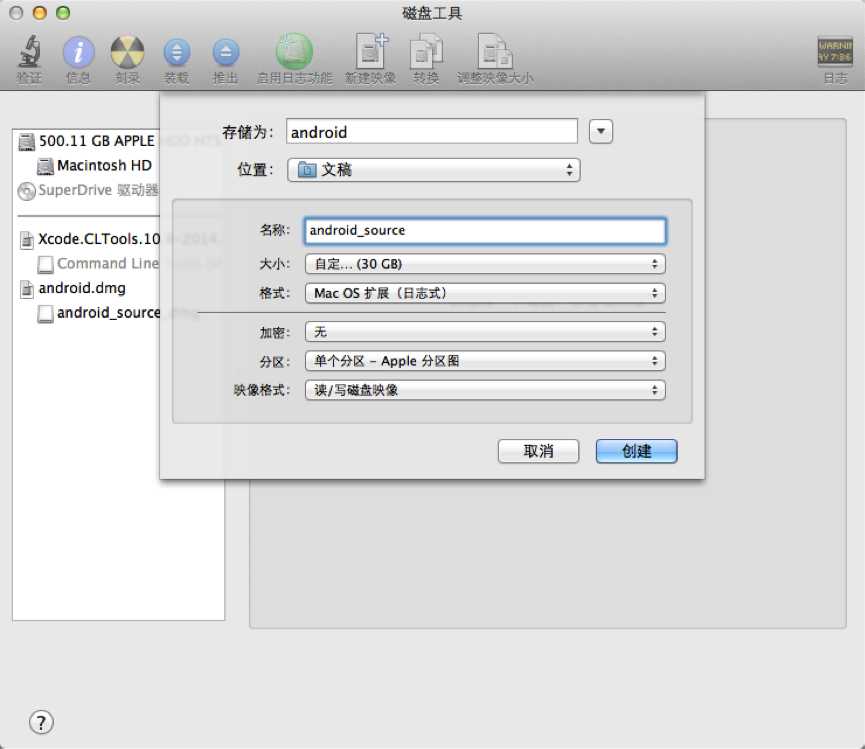Viewport: 865px width, 749px height.
Task: Click the green zoom window button
Action: pyautogui.click(x=63, y=13)
